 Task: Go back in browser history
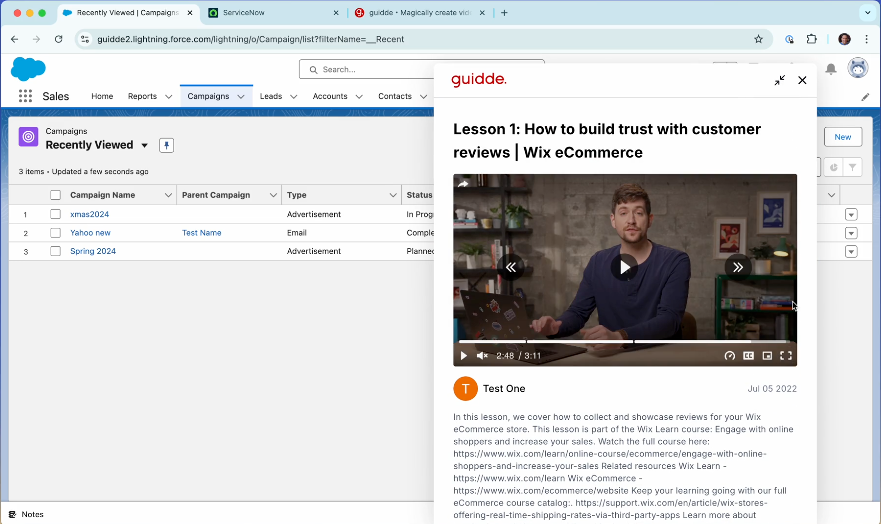coord(15,39)
